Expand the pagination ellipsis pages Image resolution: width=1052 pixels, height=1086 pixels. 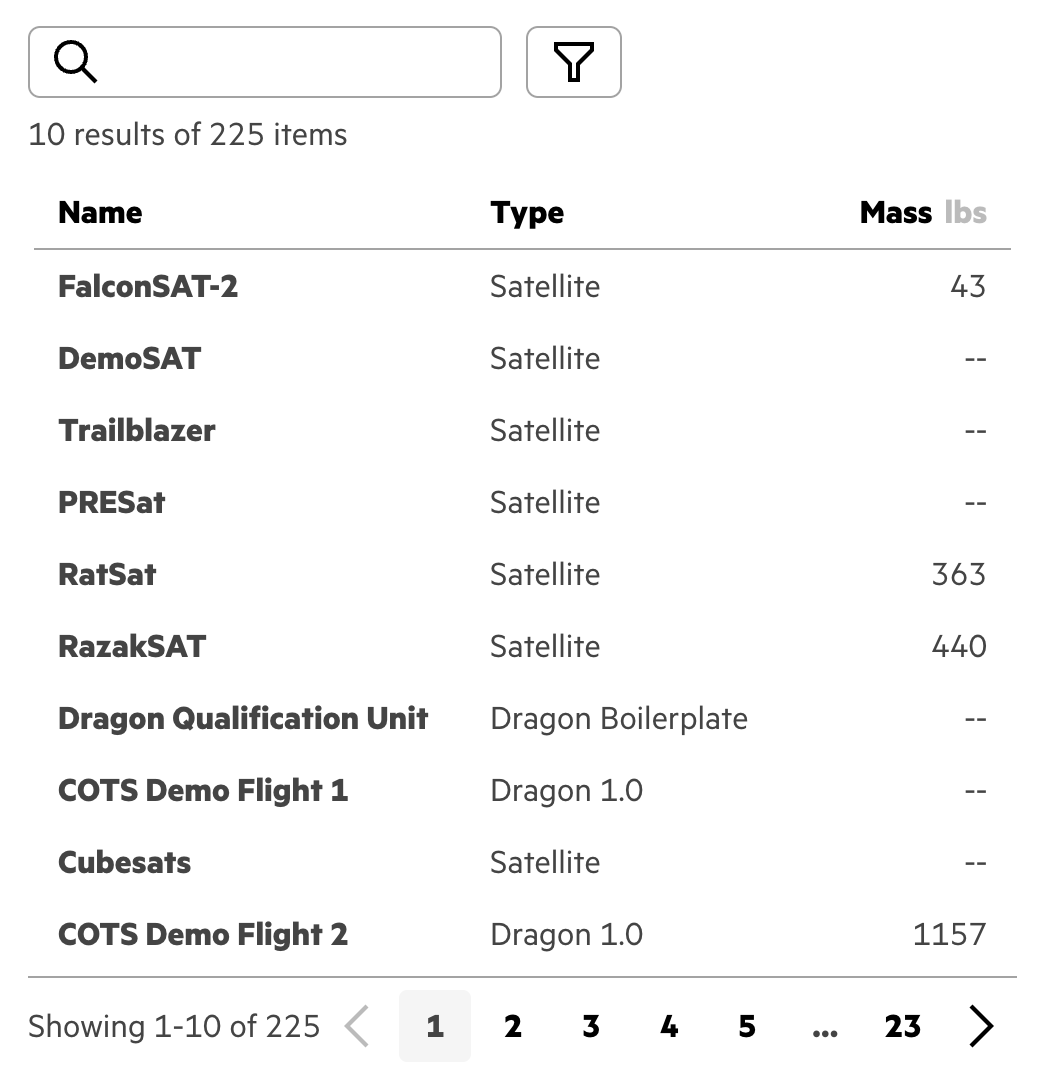pyautogui.click(x=825, y=1026)
